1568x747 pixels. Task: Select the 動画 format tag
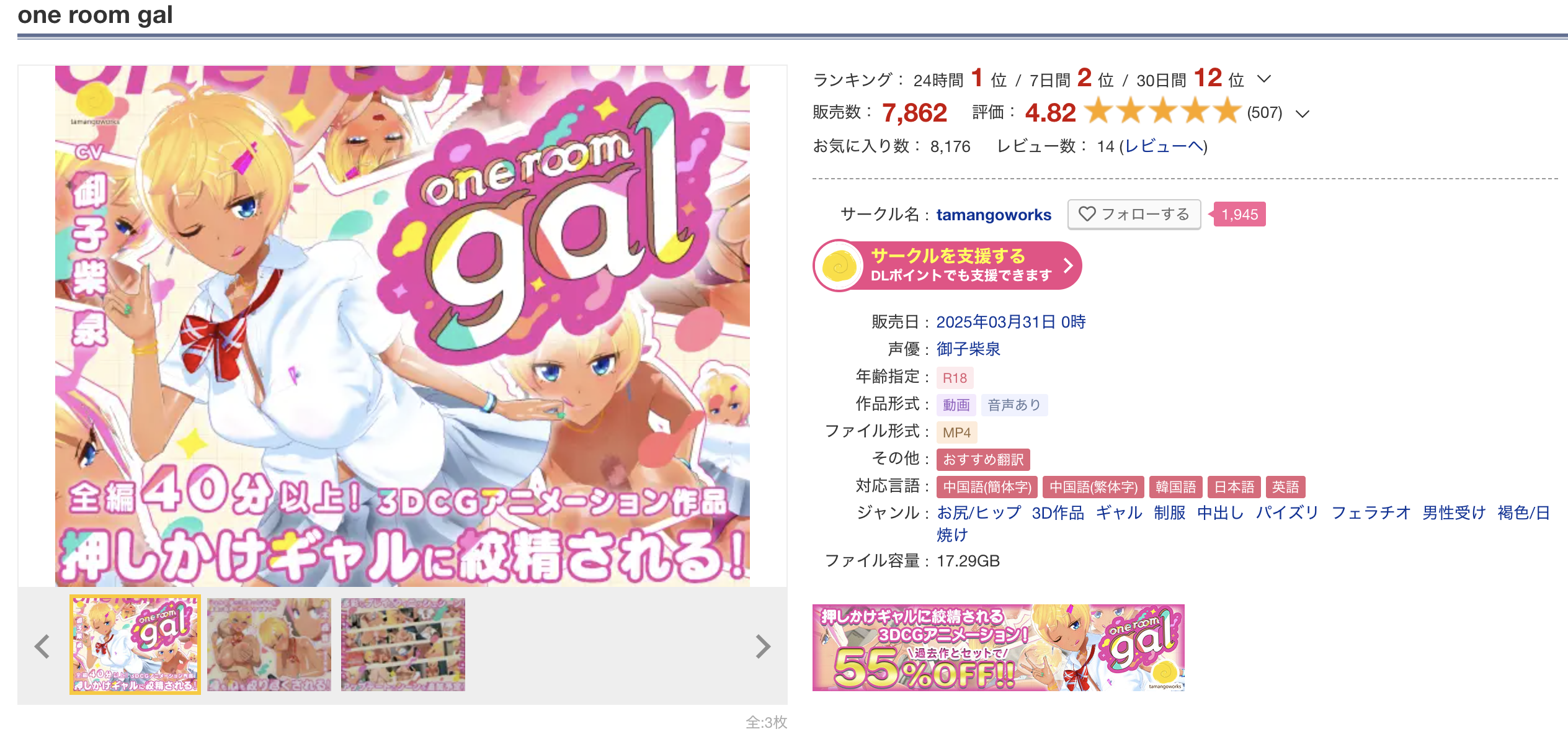click(956, 405)
